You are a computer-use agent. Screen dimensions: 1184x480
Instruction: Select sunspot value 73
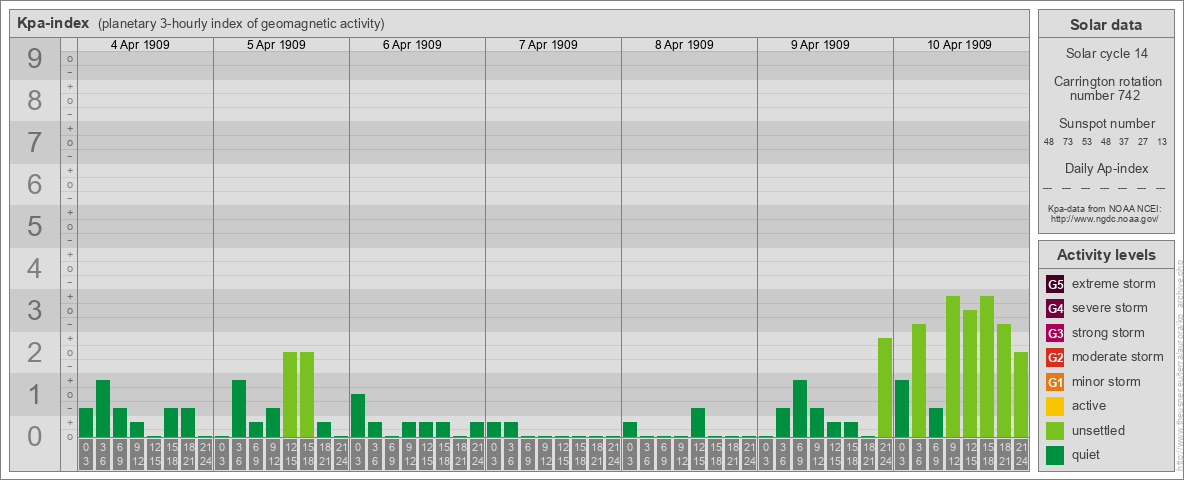tap(1068, 142)
